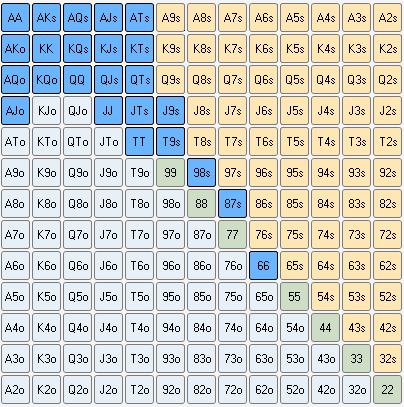Toggle the 66 pocket pair cell

263,266
